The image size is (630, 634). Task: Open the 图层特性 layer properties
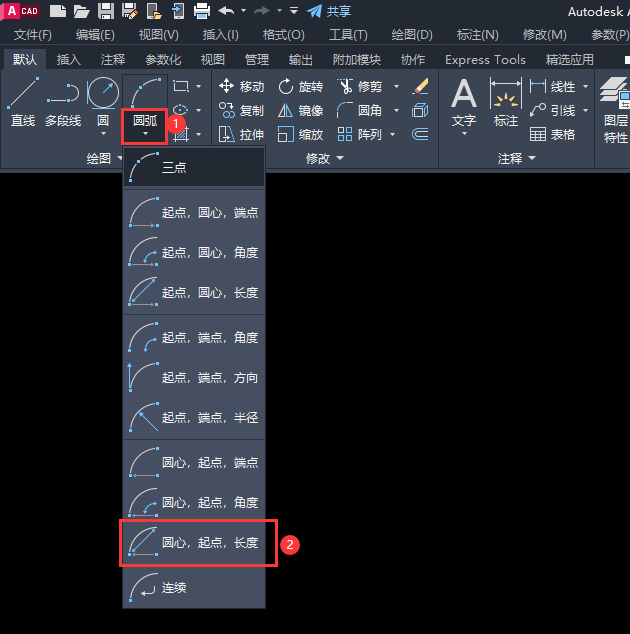pyautogui.click(x=615, y=110)
